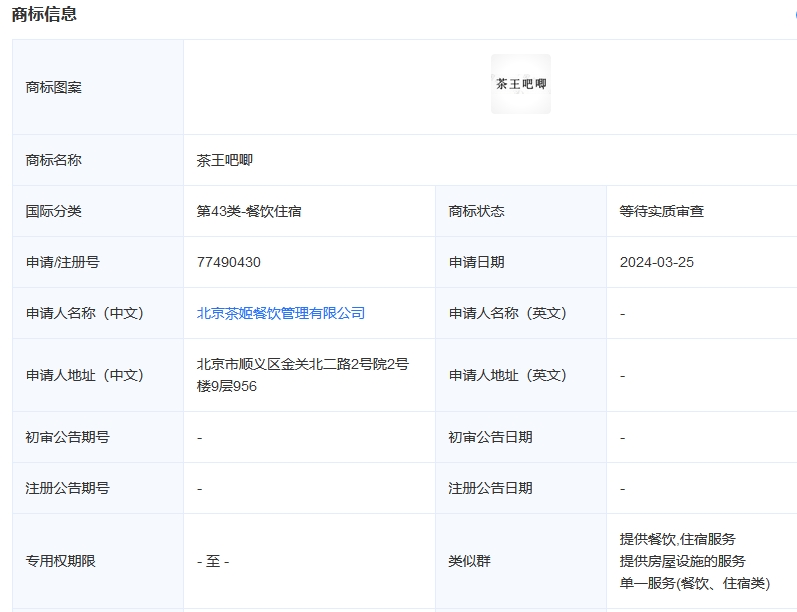Click the 第43类-餐饮住宿 classification value
This screenshot has width=797, height=612.
(x=249, y=211)
